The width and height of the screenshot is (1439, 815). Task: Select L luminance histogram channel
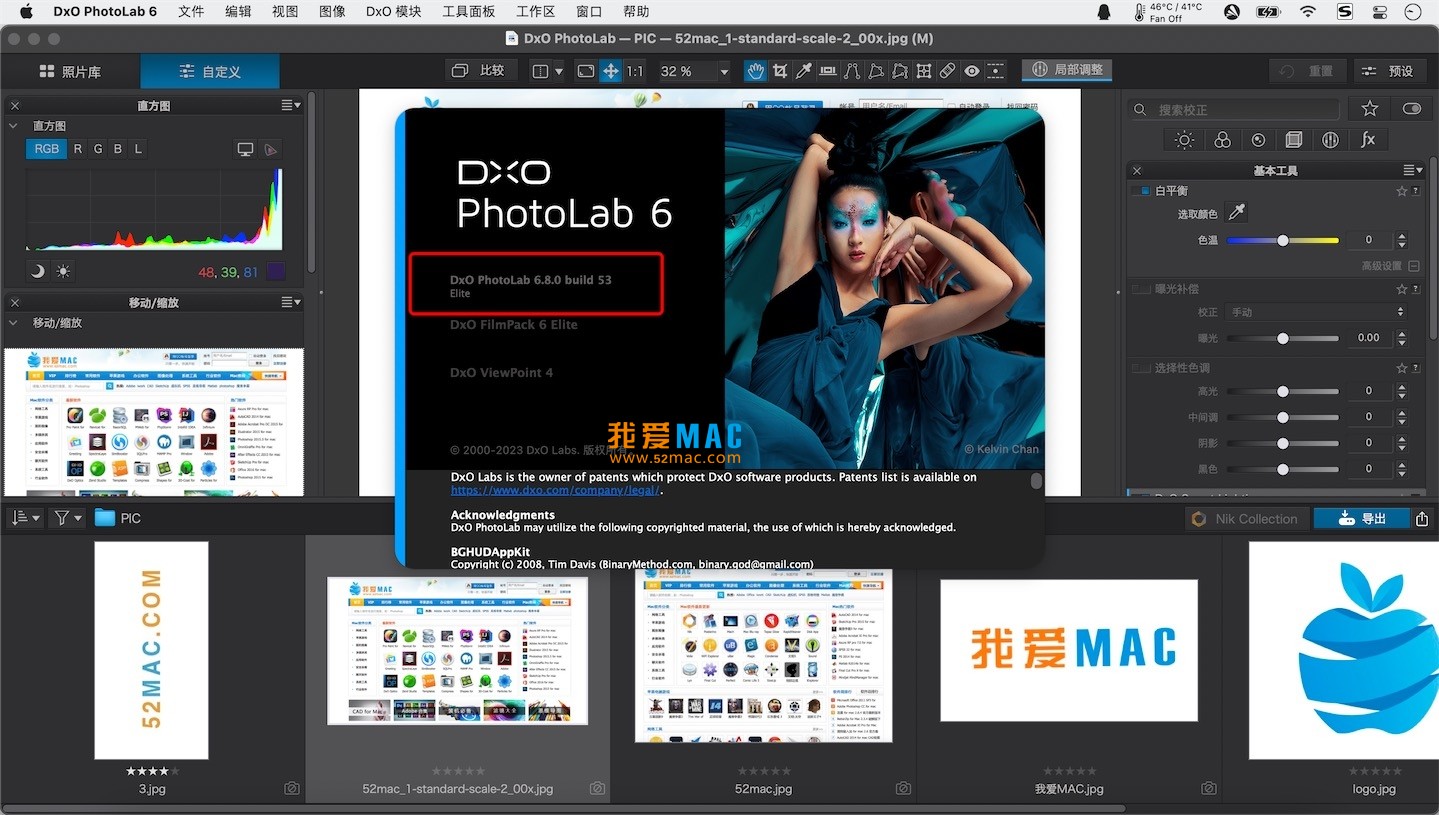tap(138, 149)
